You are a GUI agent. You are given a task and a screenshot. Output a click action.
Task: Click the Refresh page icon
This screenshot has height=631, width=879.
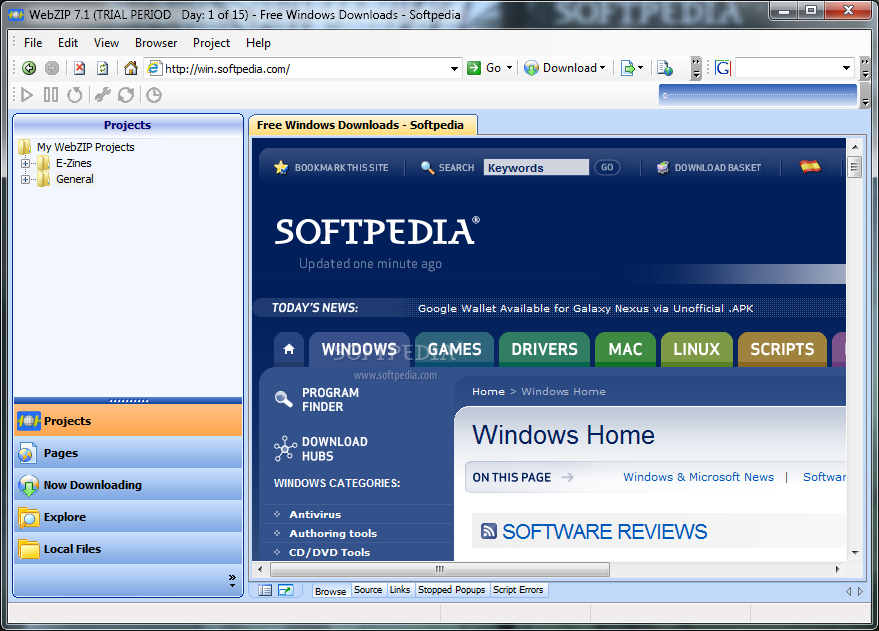[x=103, y=68]
